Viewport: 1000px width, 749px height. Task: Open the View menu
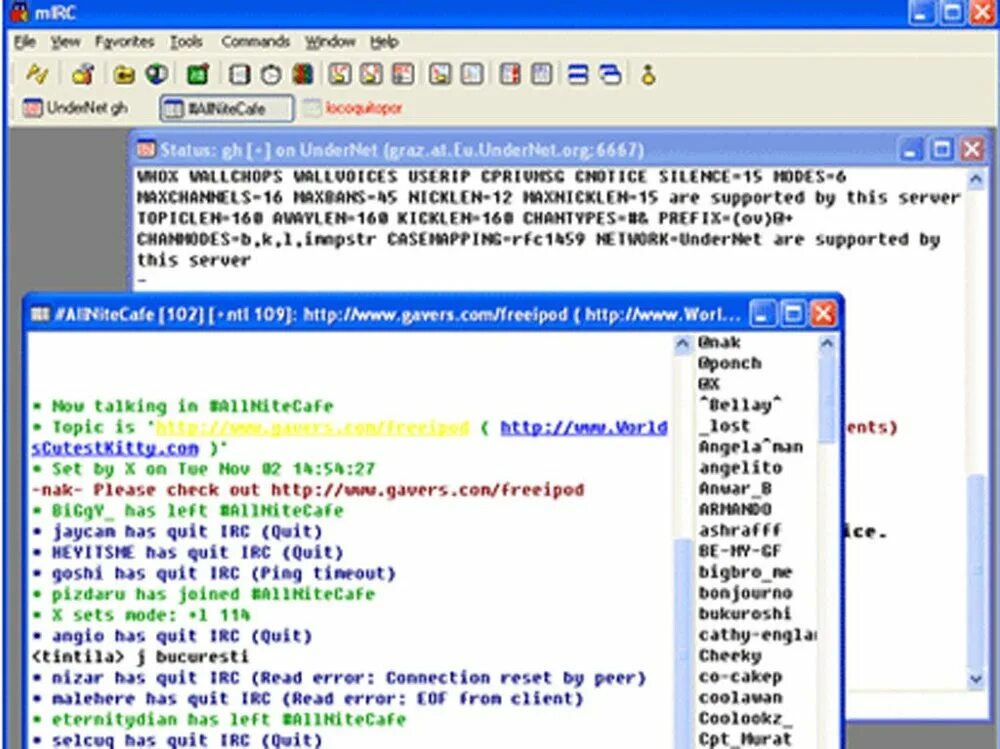[x=66, y=42]
